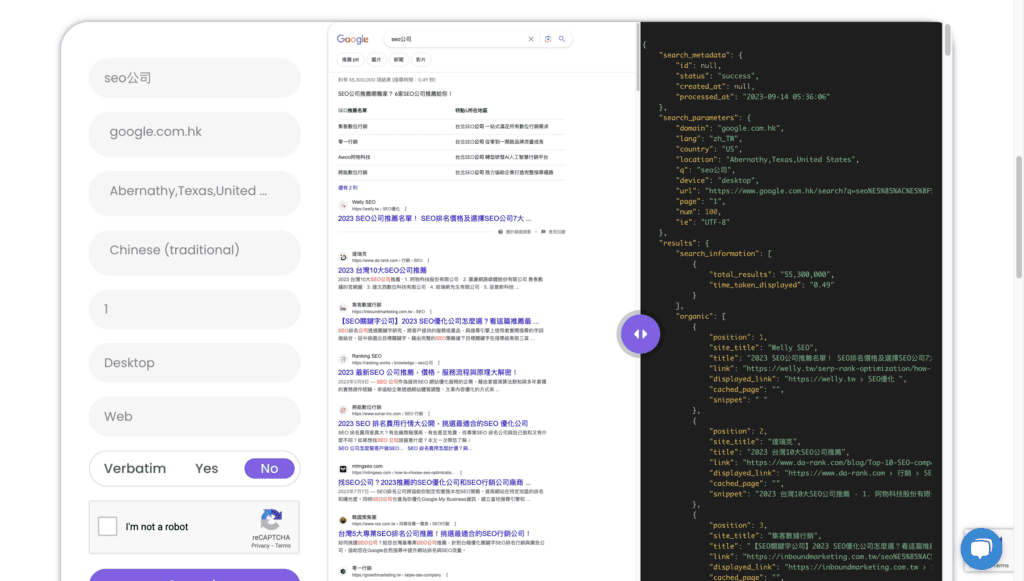Click the Google logo in the preview

pyautogui.click(x=353, y=39)
